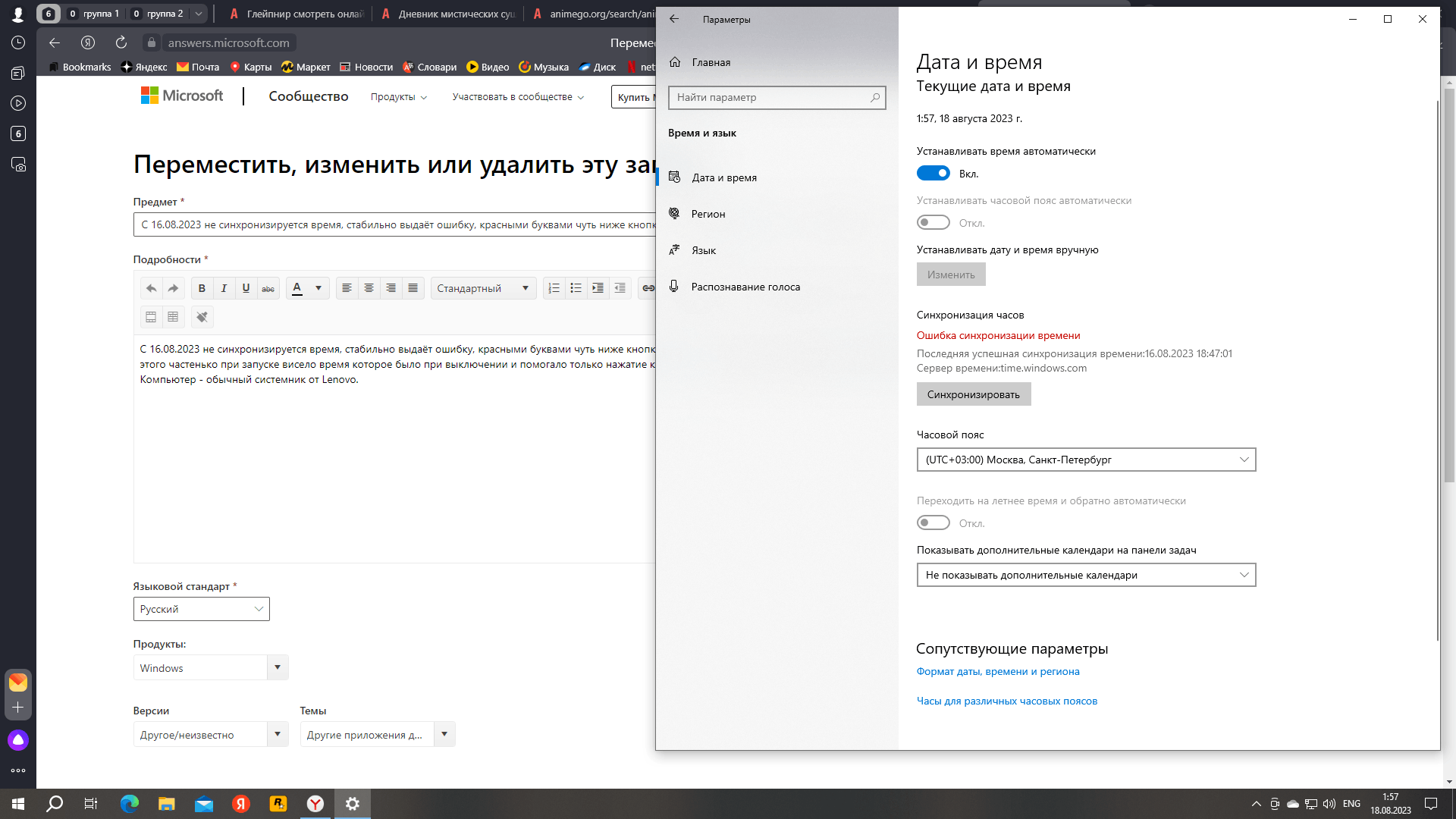Align text left in the editor

(x=347, y=288)
